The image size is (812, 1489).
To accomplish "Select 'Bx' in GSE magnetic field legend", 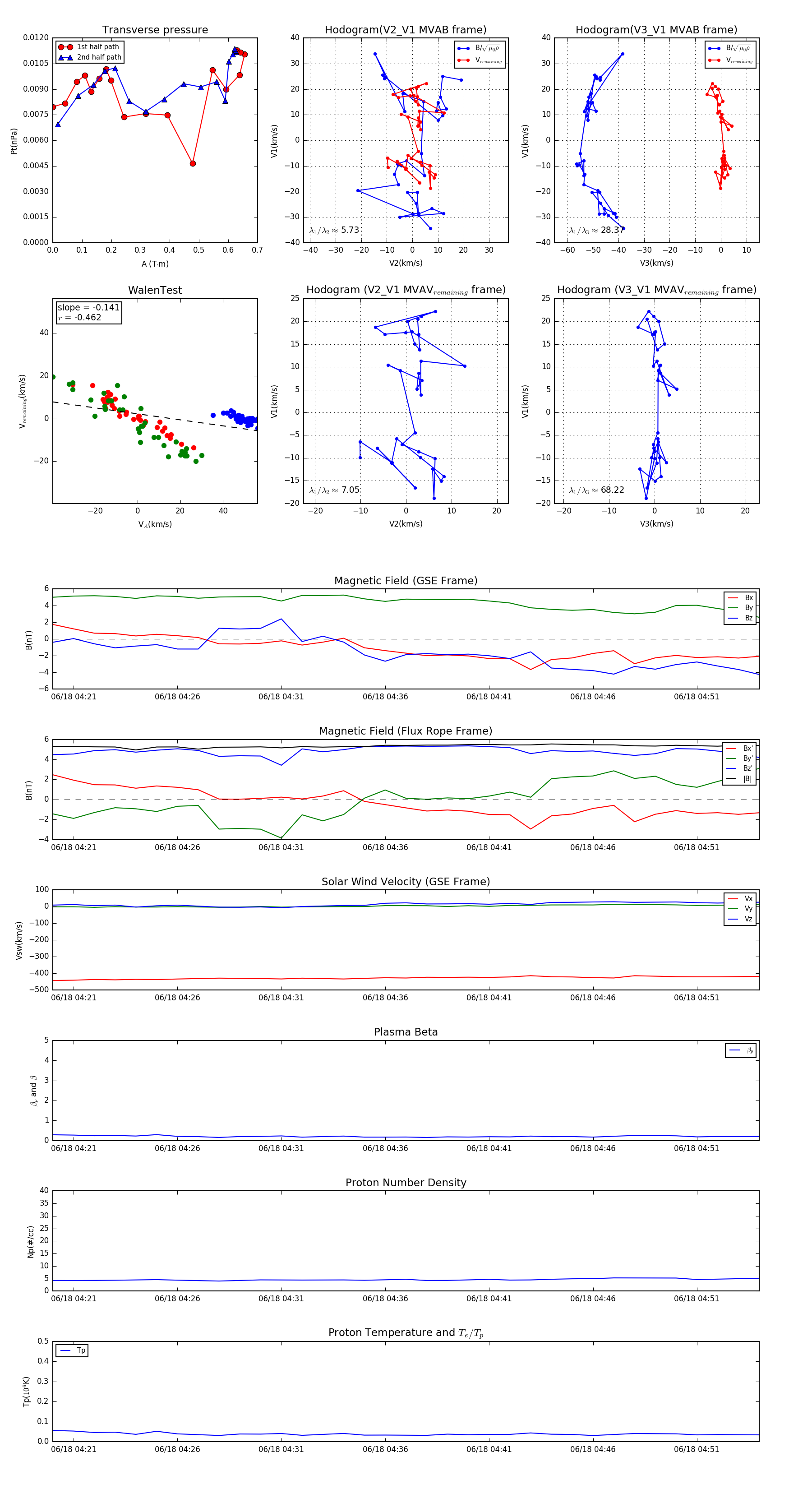I will pos(740,598).
